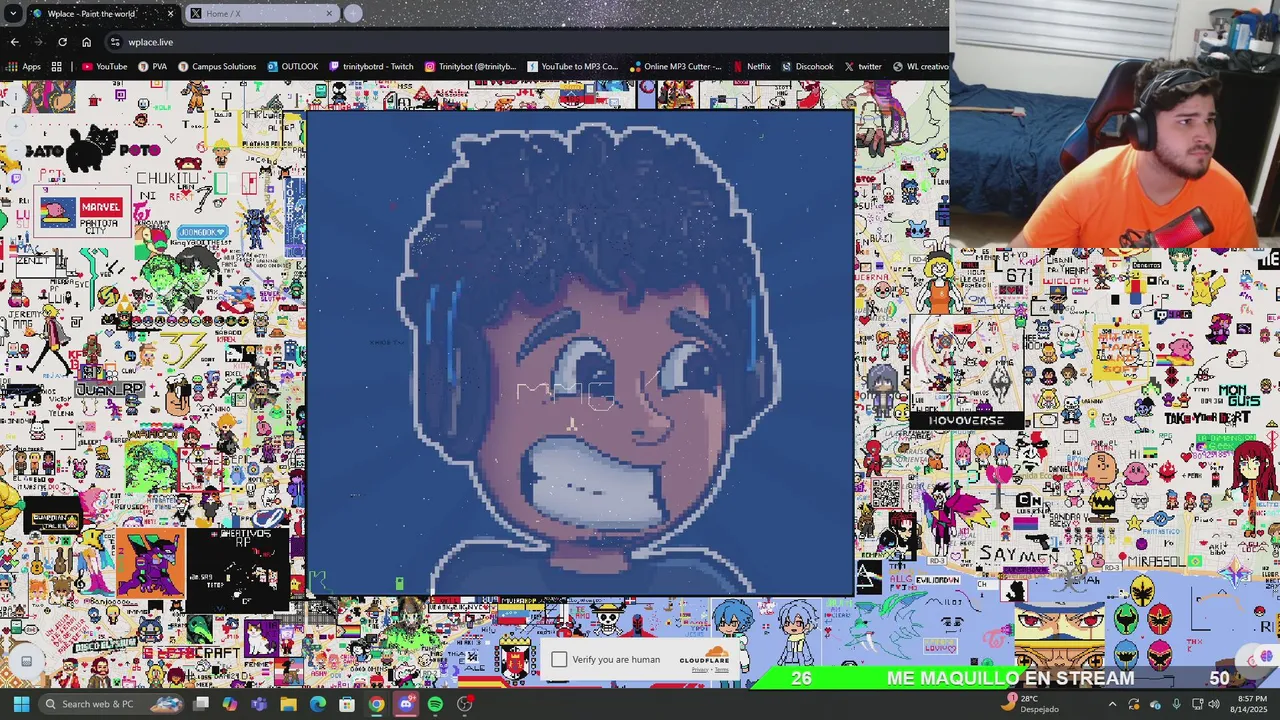Screen dimensions: 1280x720
Task: Open the Trinitybot Instagram bookmark
Action: 470,67
